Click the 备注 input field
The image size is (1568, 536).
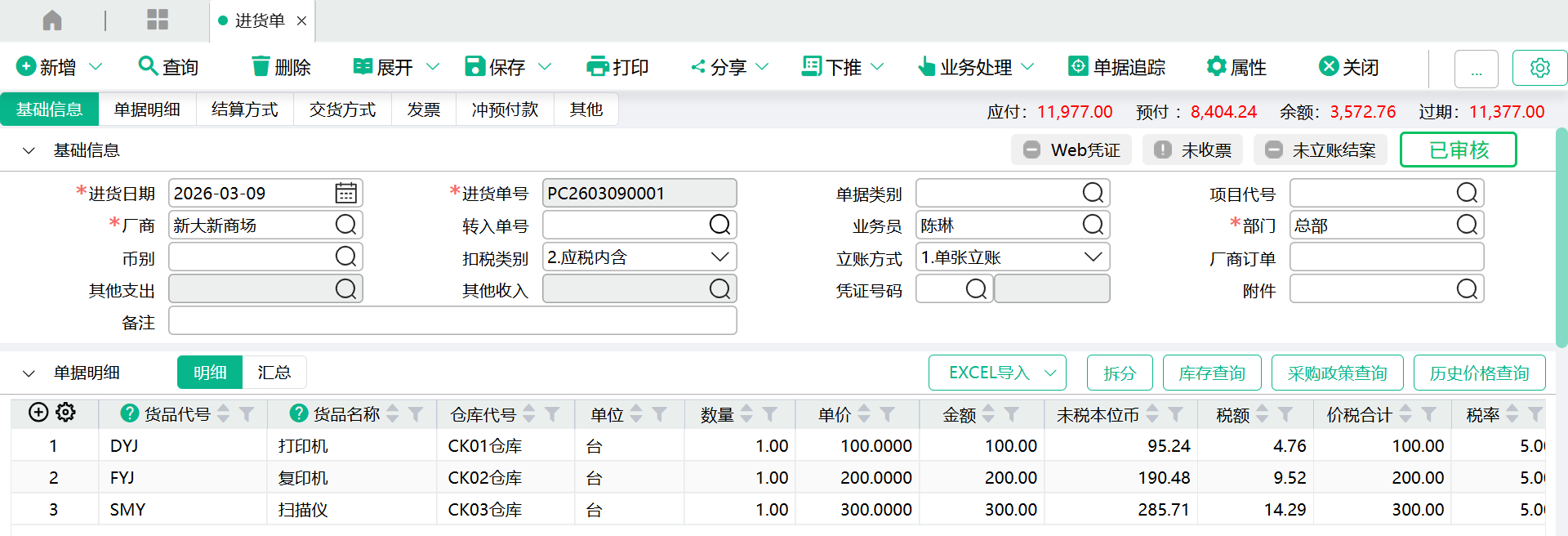point(452,321)
